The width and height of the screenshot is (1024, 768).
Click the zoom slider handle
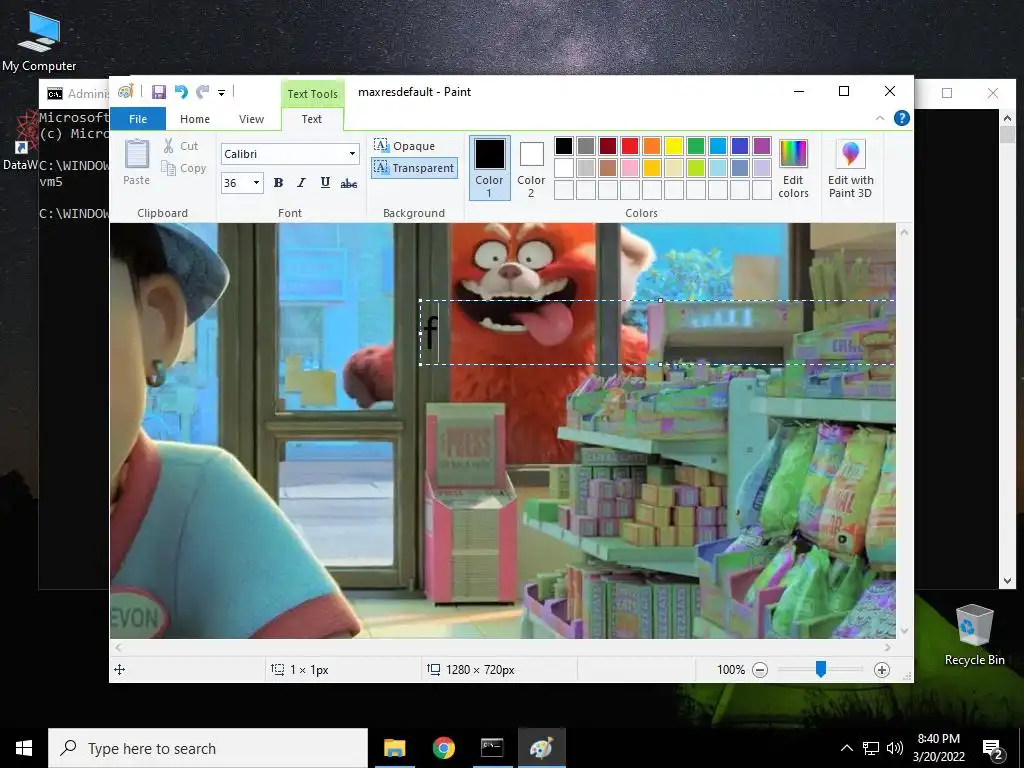coord(821,669)
